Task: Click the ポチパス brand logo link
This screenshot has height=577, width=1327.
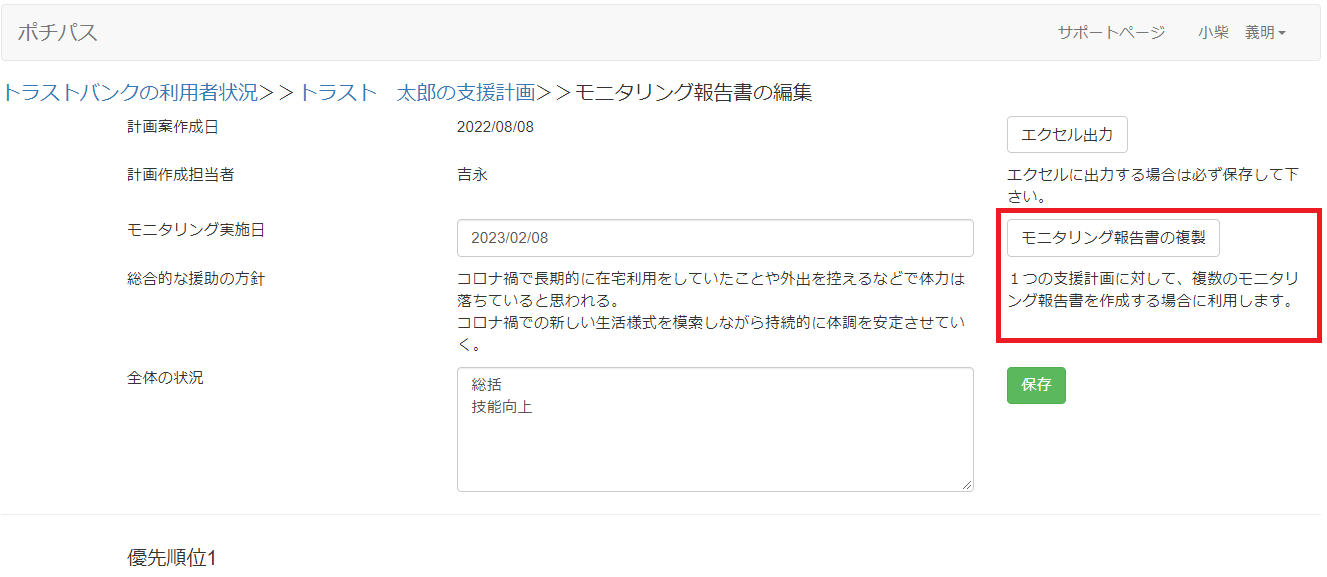Action: pos(58,32)
